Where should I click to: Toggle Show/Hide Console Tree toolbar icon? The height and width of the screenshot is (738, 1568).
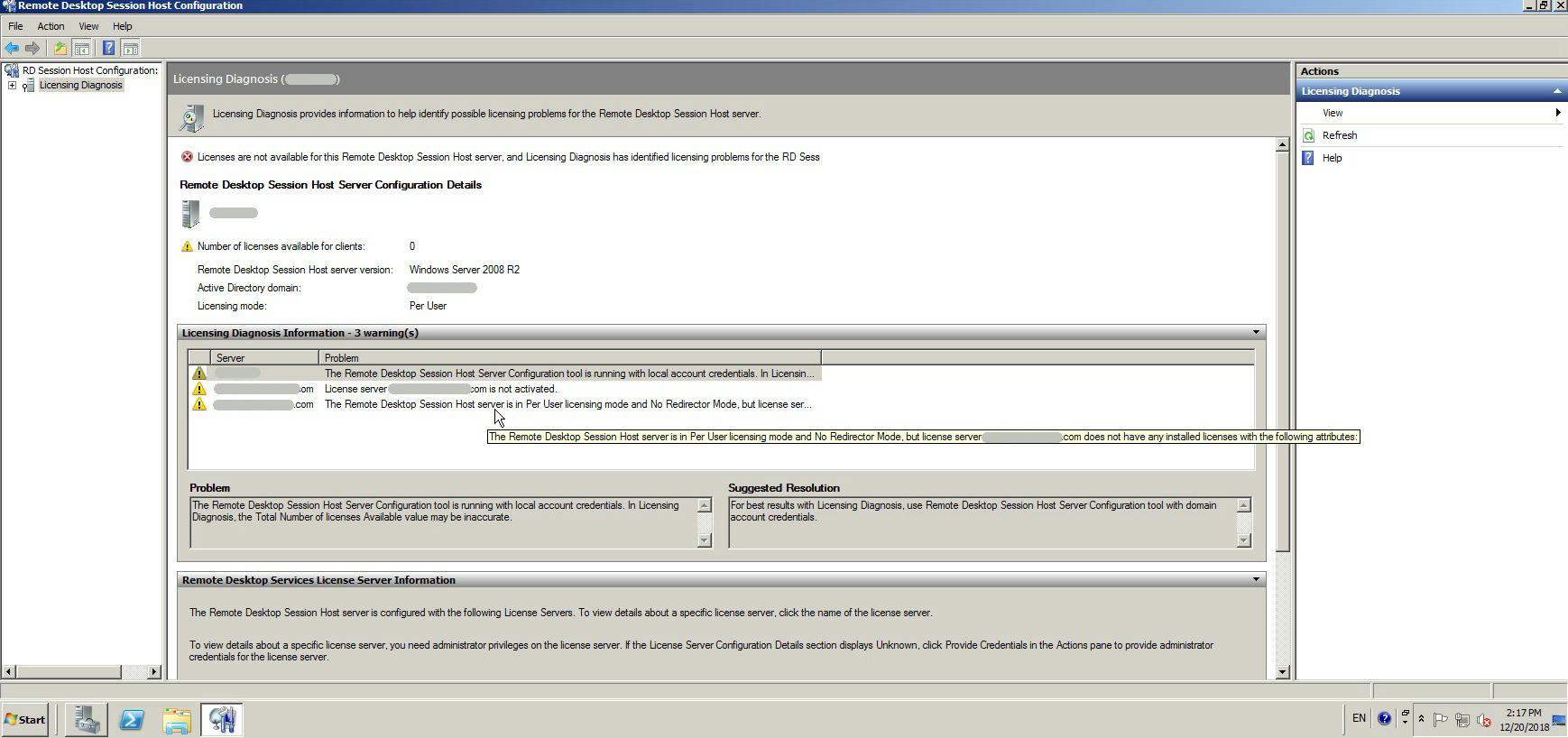(82, 48)
